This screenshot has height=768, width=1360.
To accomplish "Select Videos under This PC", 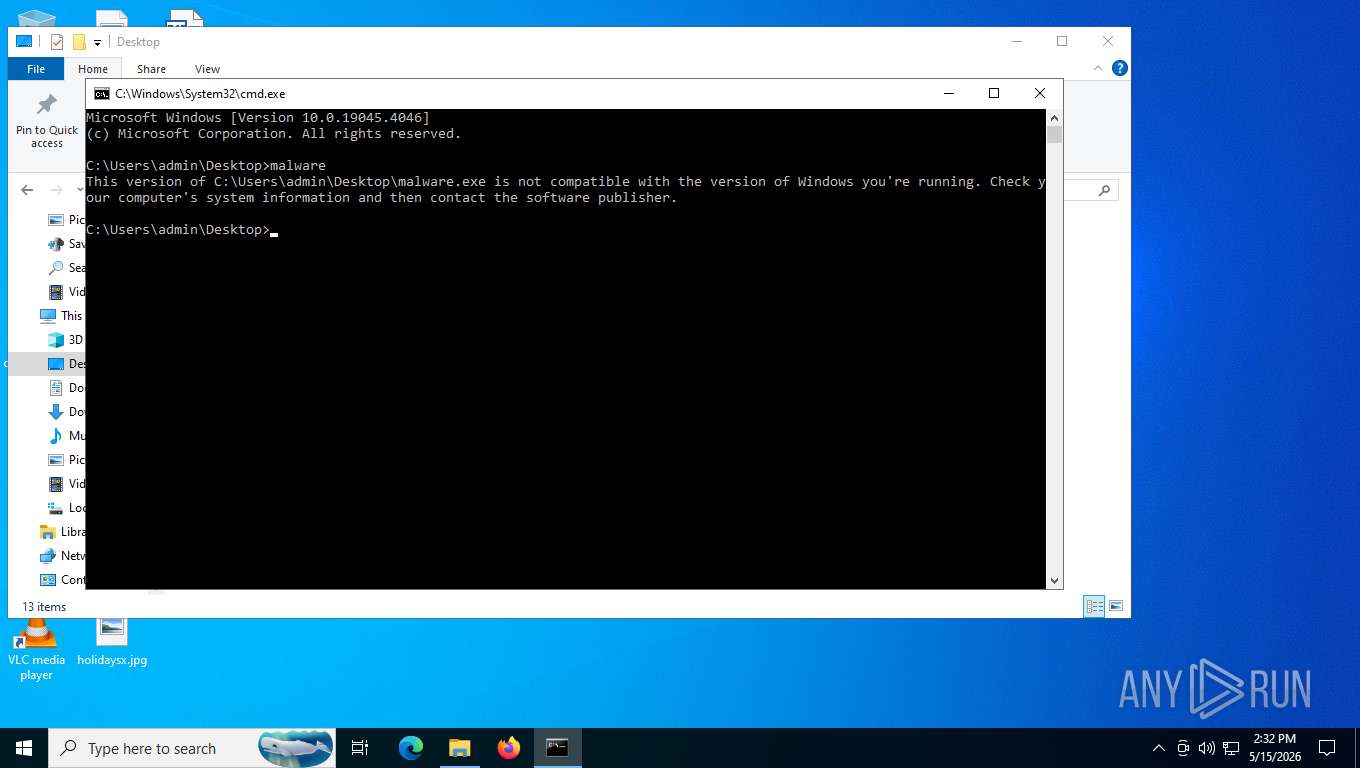I will click(66, 484).
